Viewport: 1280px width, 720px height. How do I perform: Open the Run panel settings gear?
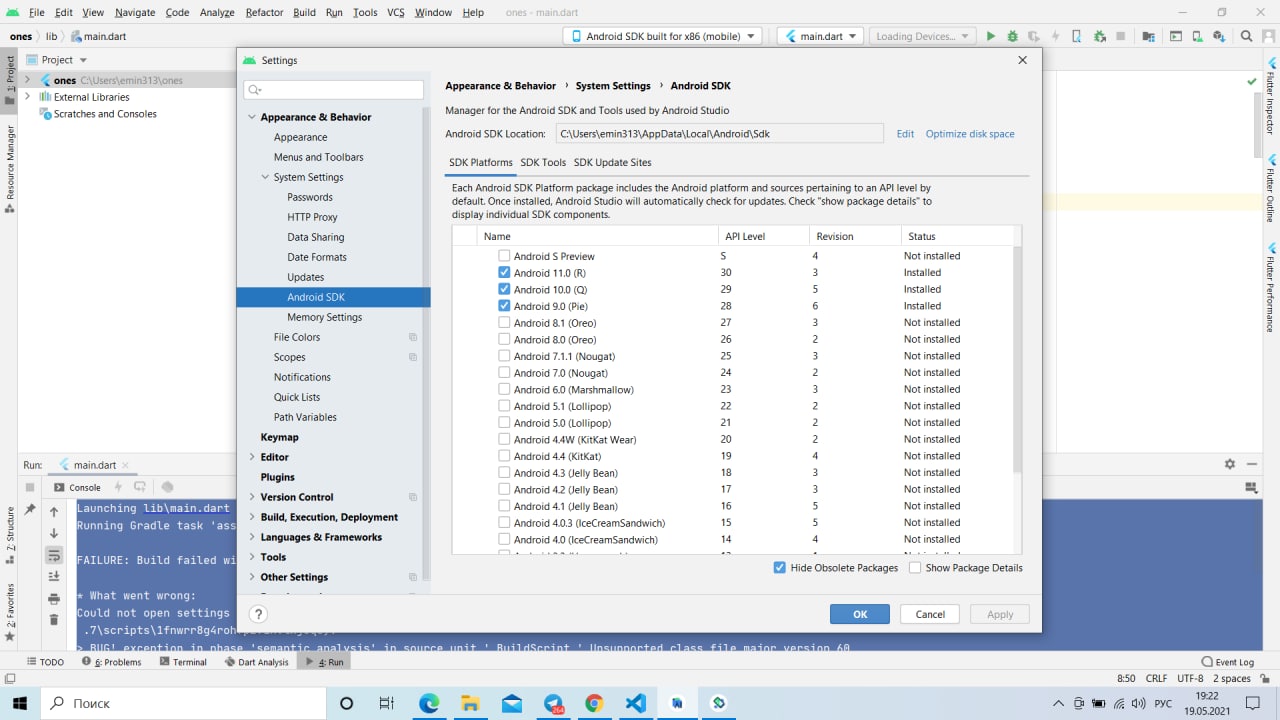(1230, 464)
